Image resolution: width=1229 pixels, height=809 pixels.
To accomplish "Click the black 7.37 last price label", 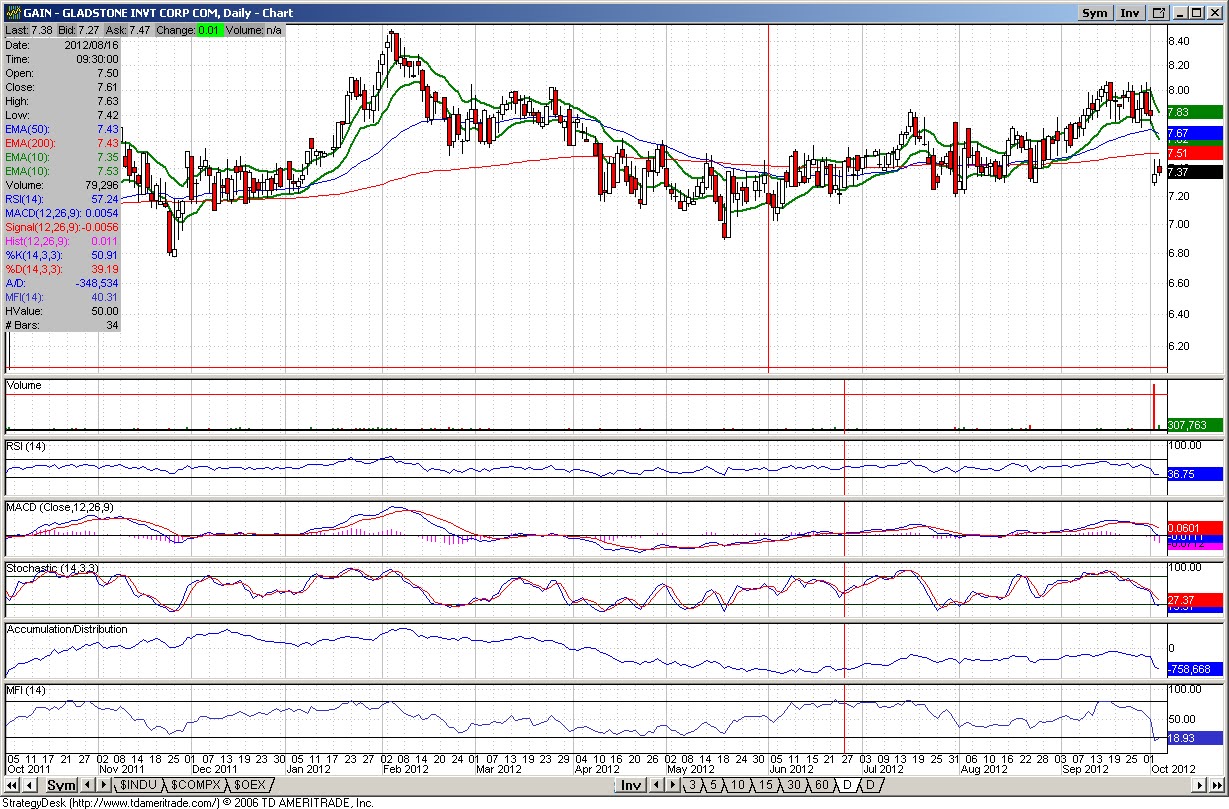I will click(x=1193, y=172).
